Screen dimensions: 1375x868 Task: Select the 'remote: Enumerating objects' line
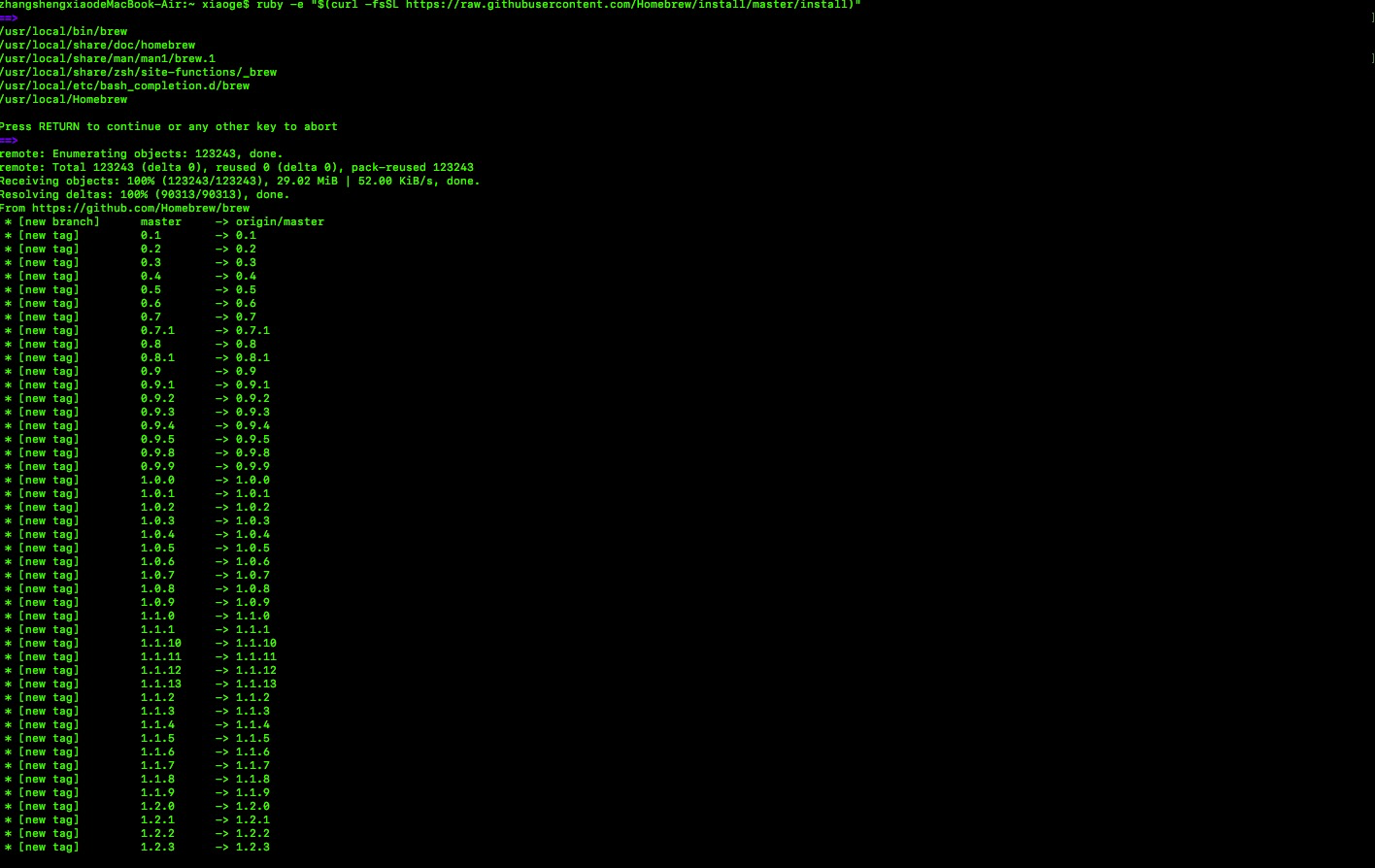tap(141, 153)
